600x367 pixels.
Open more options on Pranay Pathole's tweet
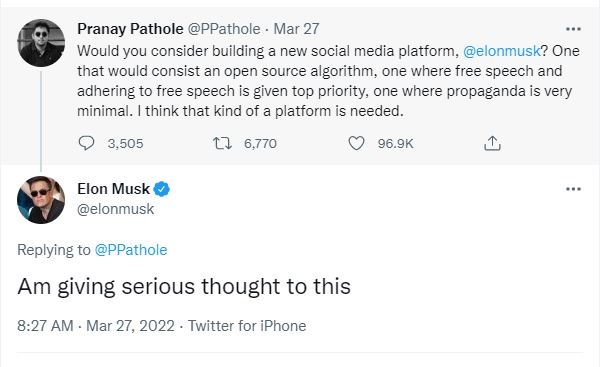573,29
